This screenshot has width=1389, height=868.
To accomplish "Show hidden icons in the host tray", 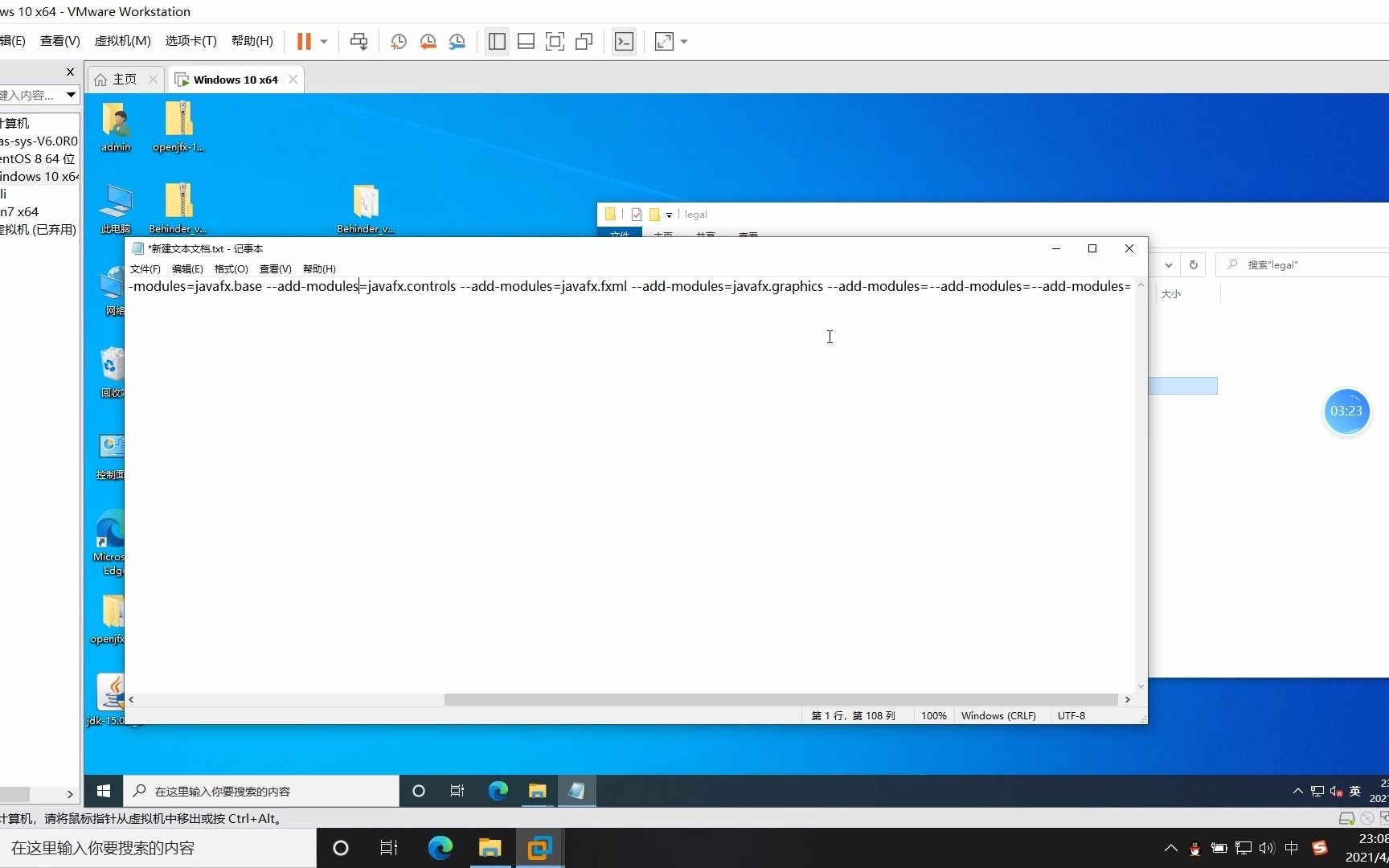I will click(x=1170, y=848).
